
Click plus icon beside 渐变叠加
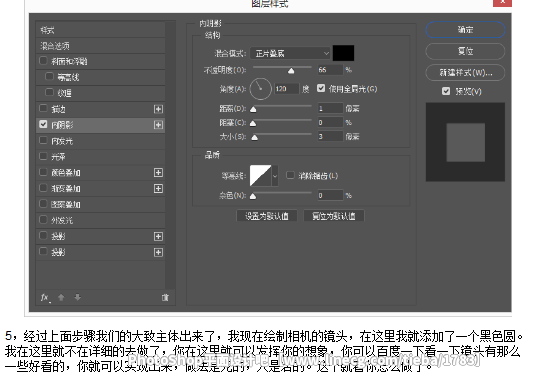pyautogui.click(x=158, y=189)
